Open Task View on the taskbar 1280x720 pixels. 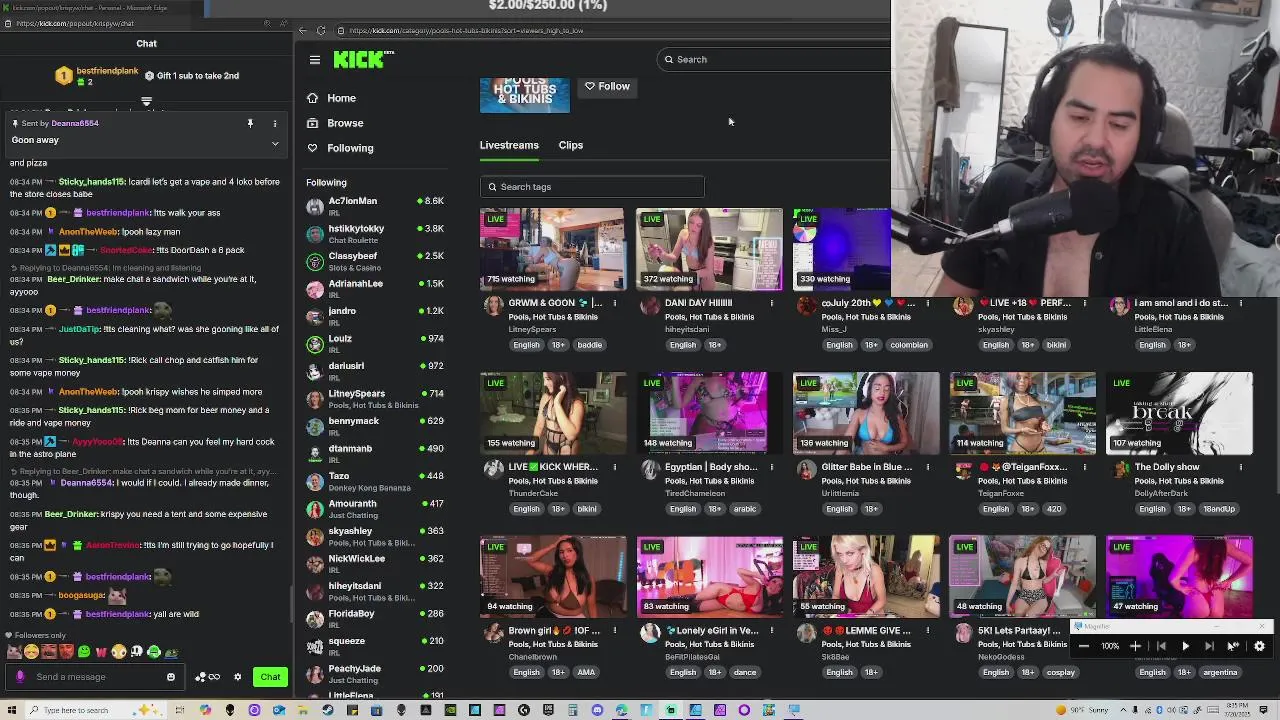(180, 710)
